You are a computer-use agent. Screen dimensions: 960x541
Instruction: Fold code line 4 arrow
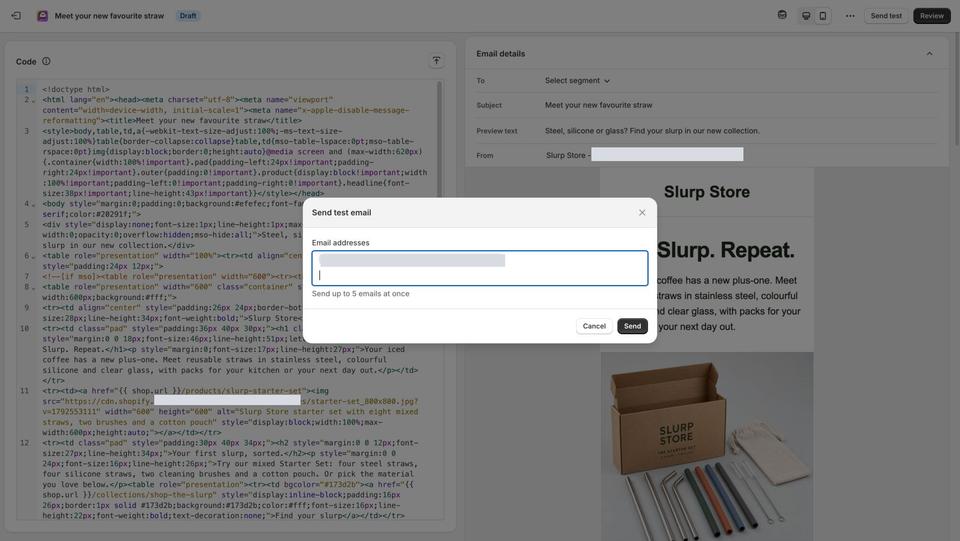(x=33, y=204)
